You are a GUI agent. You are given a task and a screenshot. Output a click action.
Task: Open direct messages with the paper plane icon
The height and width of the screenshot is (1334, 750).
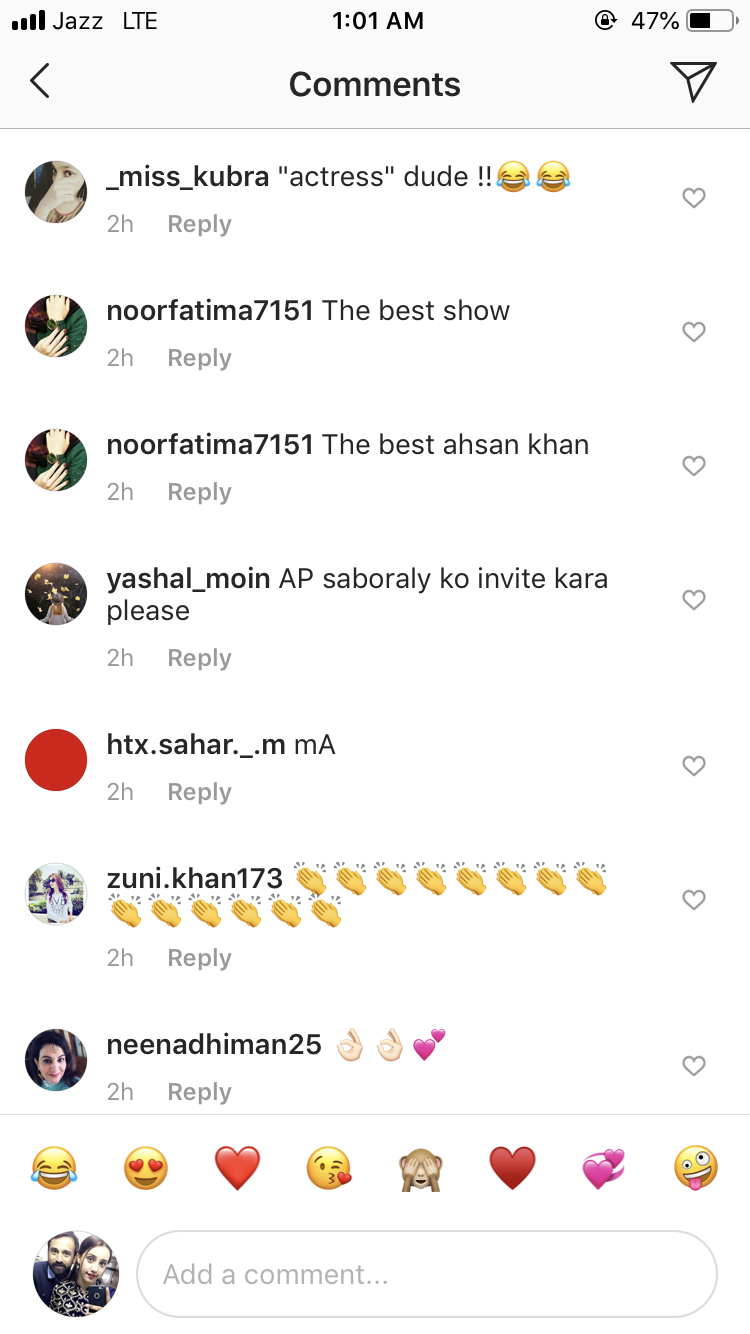click(x=693, y=82)
